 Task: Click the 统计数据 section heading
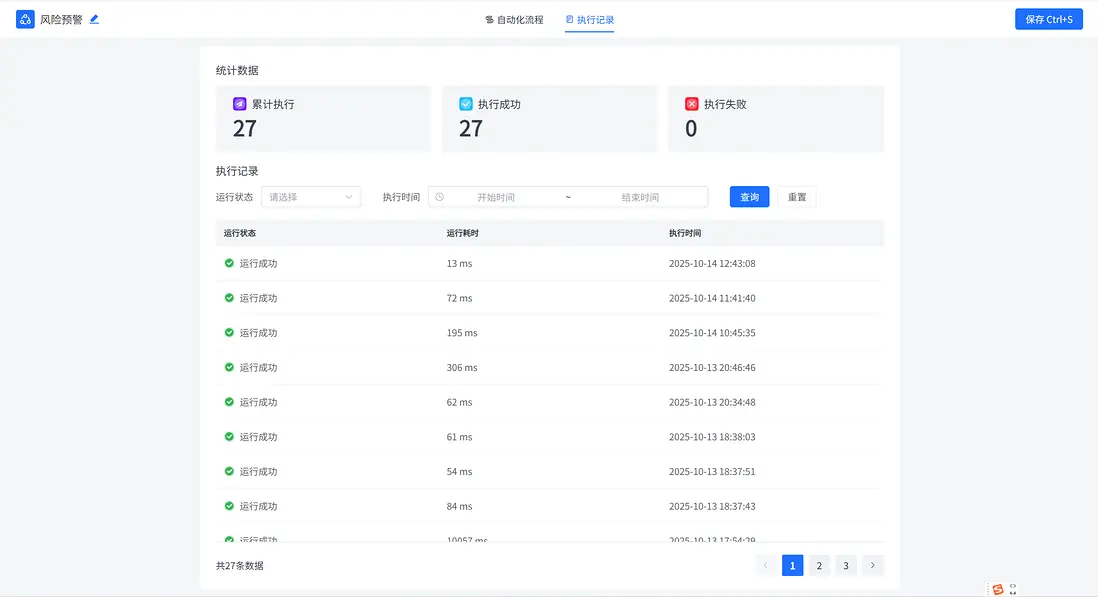(x=237, y=70)
